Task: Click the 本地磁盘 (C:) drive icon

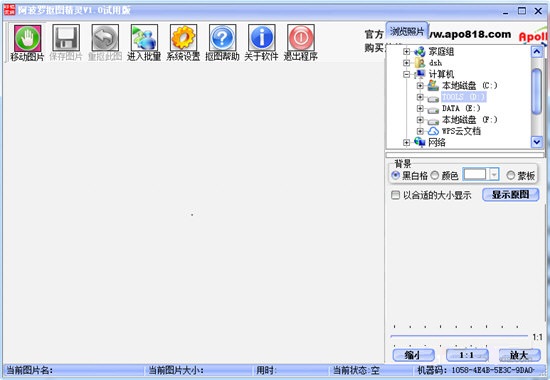Action: [433, 85]
